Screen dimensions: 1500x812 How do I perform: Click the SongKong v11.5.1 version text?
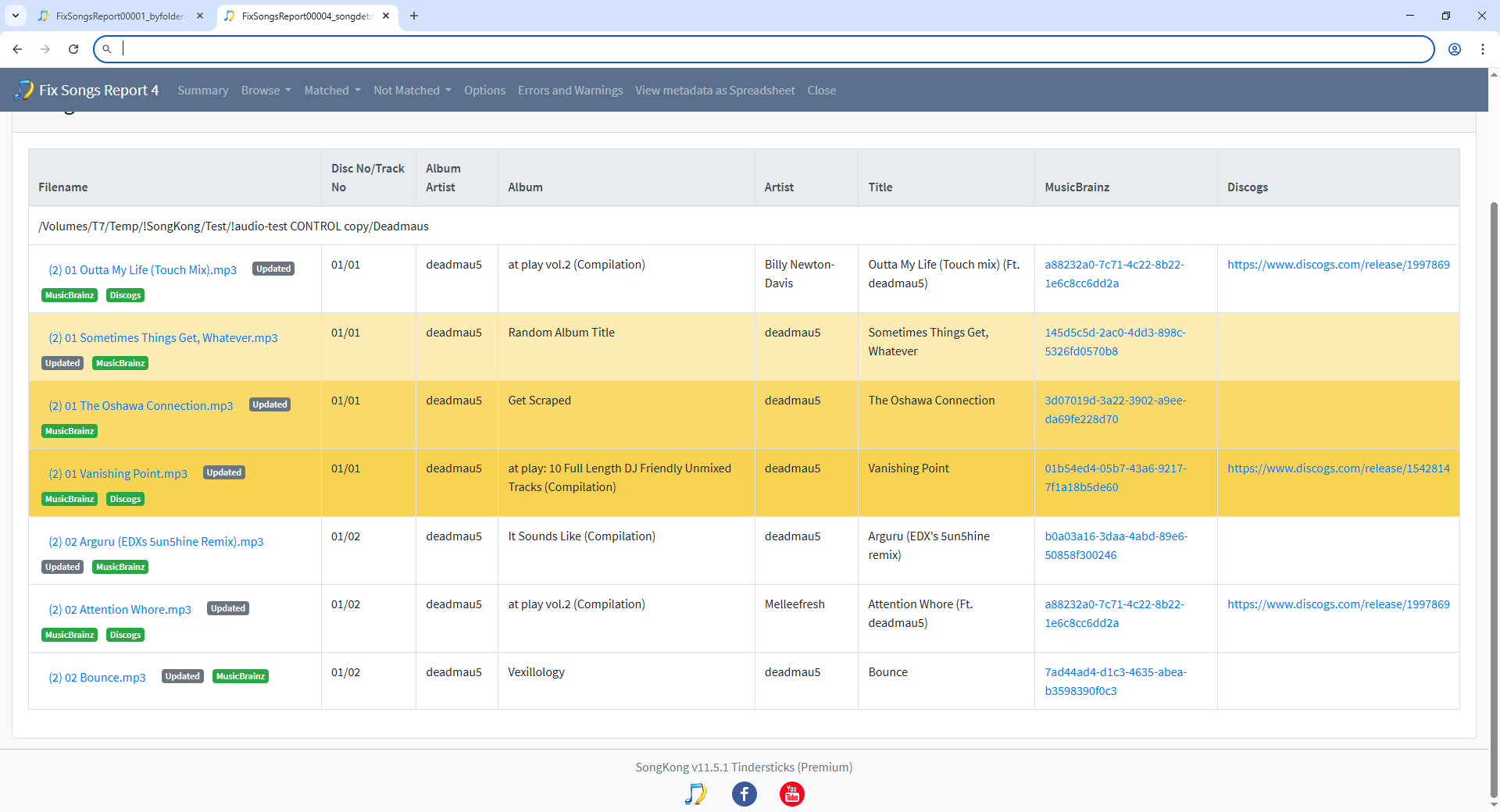(x=744, y=767)
